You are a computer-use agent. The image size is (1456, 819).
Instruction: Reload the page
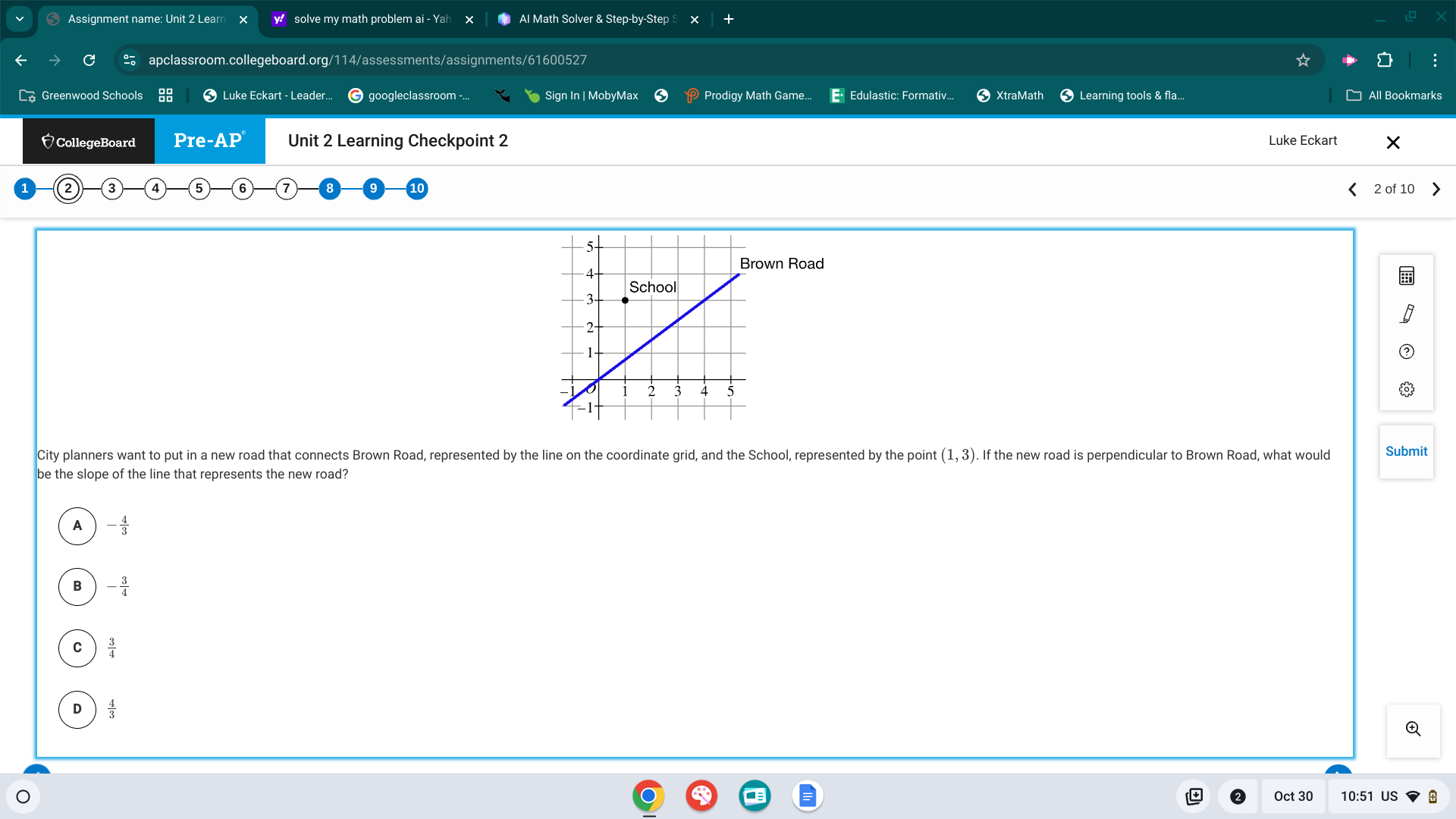pyautogui.click(x=89, y=60)
